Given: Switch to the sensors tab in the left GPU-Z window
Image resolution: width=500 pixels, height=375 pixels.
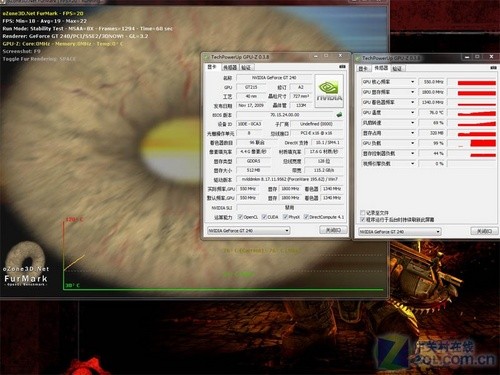Looking at the screenshot, I should (x=230, y=67).
